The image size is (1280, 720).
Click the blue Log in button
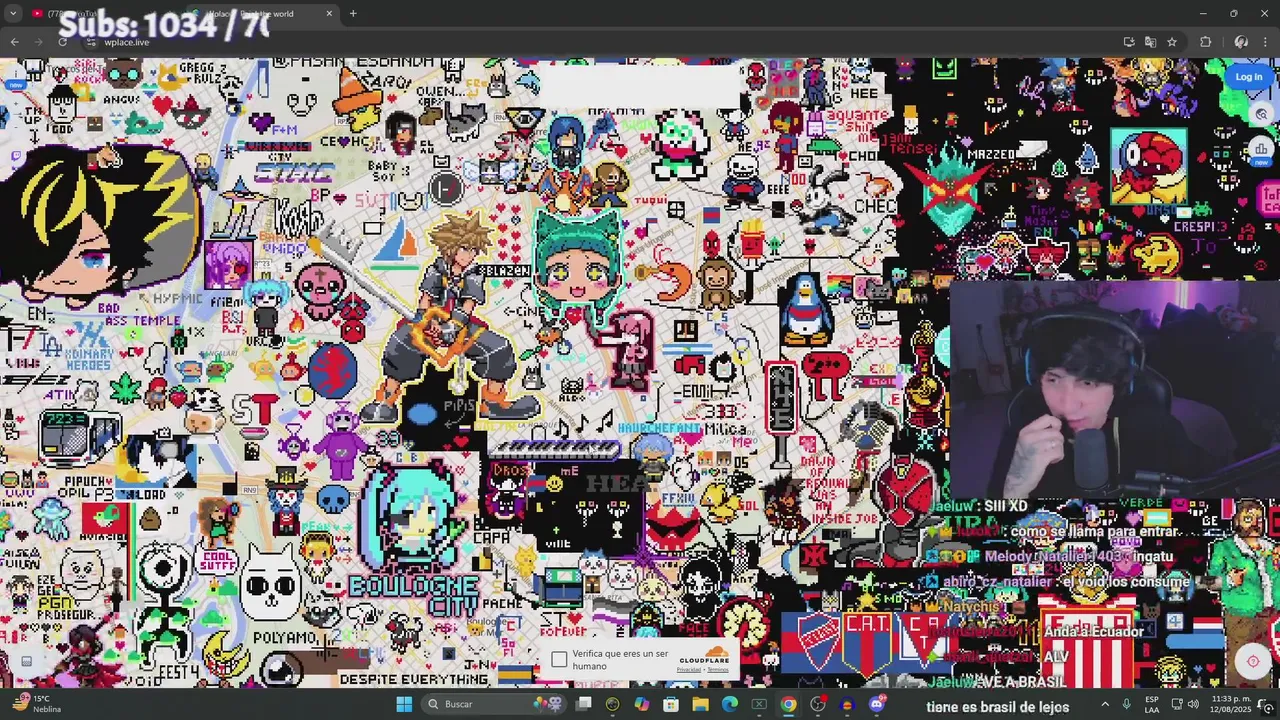[x=1248, y=77]
